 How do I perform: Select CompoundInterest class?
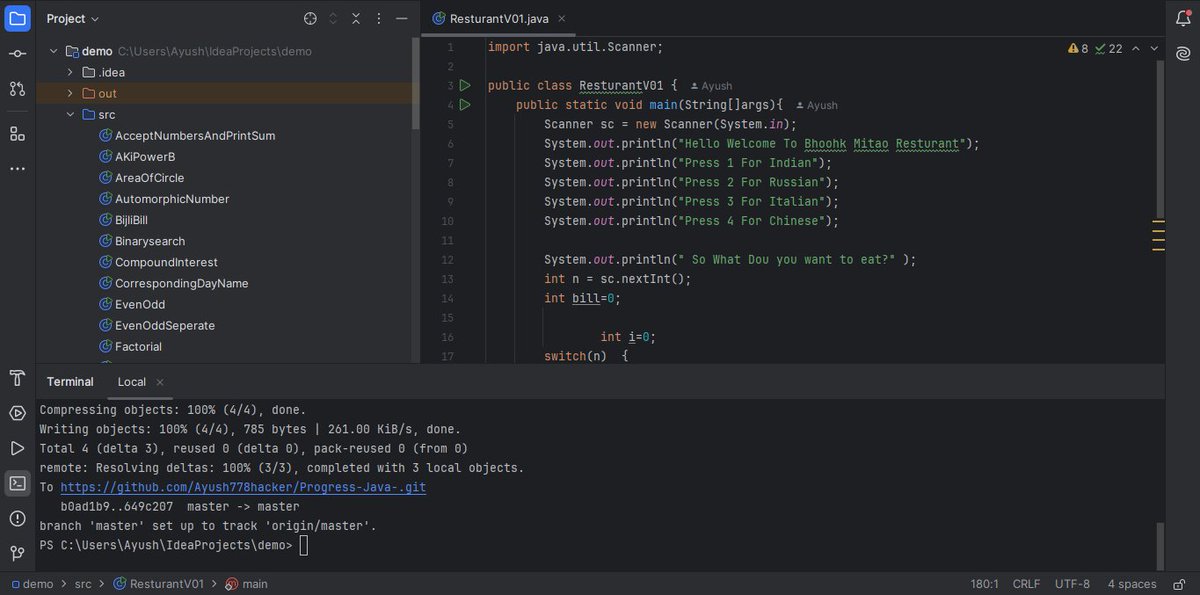(x=157, y=262)
